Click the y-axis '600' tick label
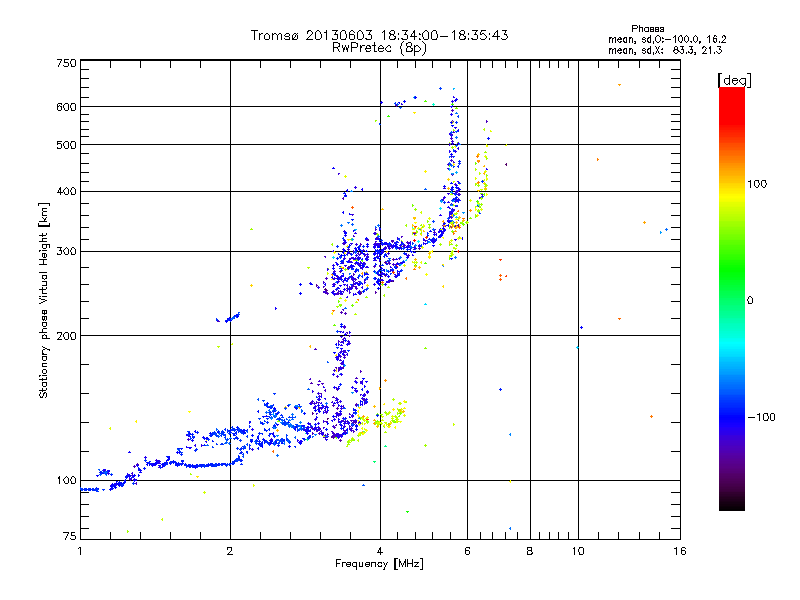 [66, 107]
